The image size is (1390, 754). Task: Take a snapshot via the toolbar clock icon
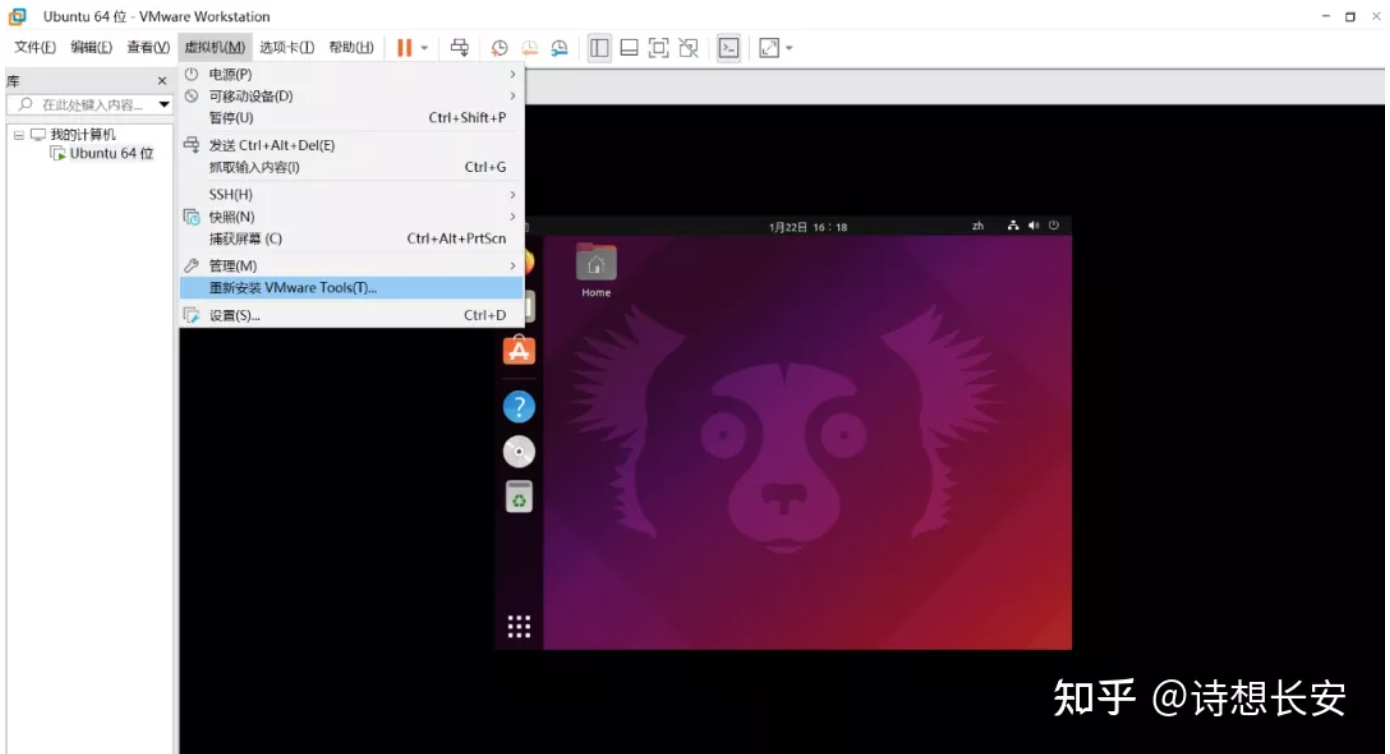click(x=499, y=47)
